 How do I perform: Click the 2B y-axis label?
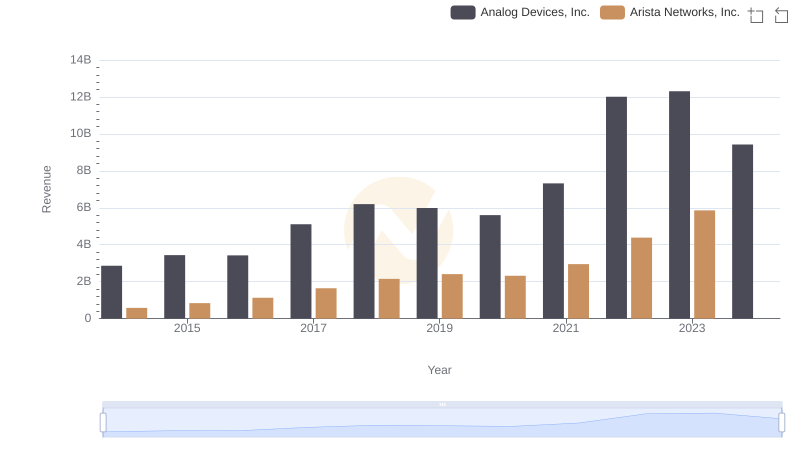coord(84,281)
